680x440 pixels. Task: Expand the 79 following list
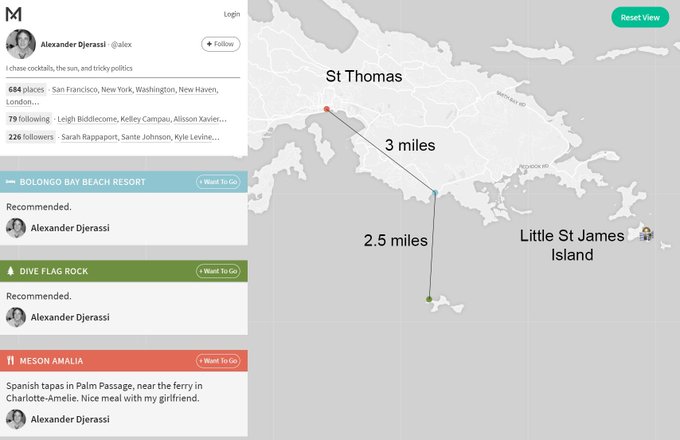[x=29, y=119]
